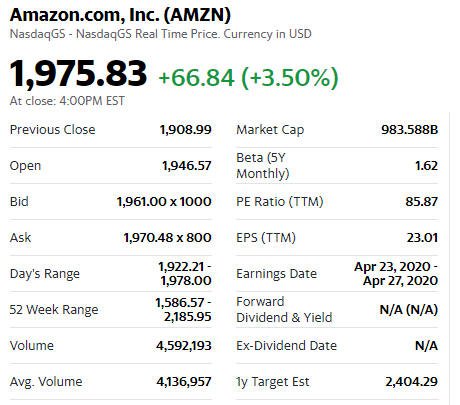
Task: Select the Market Cap value 983.588B
Action: (x=410, y=130)
